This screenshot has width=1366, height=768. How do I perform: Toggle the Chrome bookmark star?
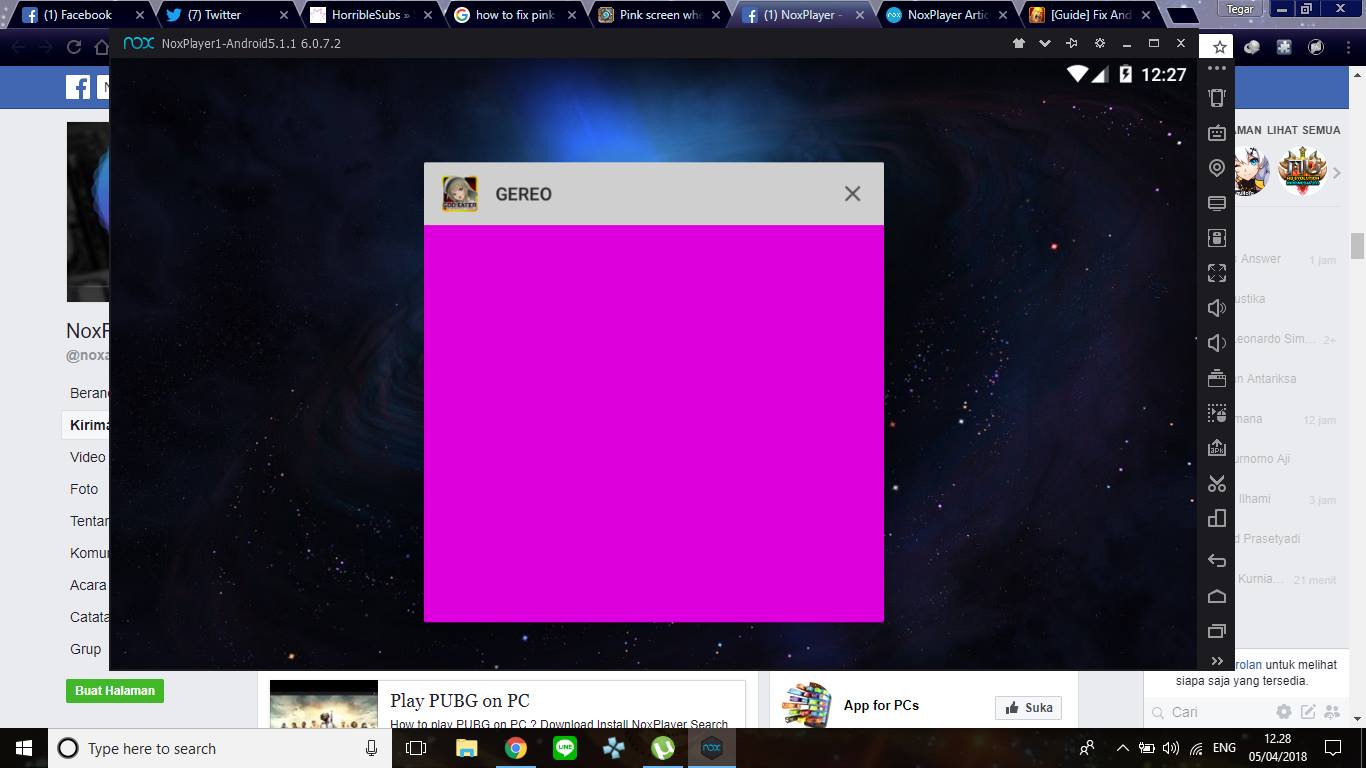click(1220, 47)
